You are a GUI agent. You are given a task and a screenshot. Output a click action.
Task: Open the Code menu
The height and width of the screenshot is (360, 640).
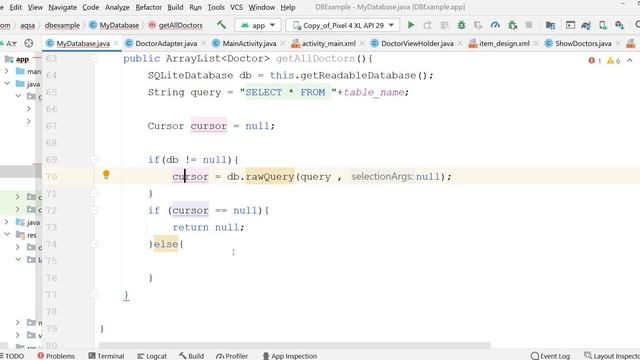click(x=91, y=7)
